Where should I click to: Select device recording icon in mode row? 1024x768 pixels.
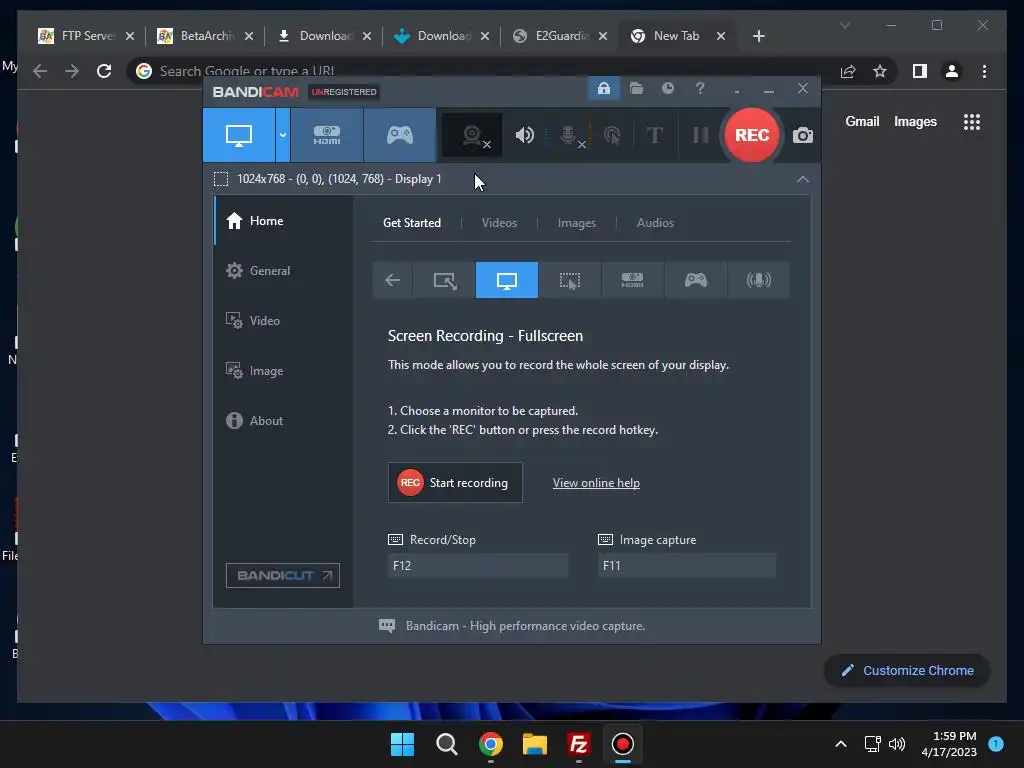(632, 280)
